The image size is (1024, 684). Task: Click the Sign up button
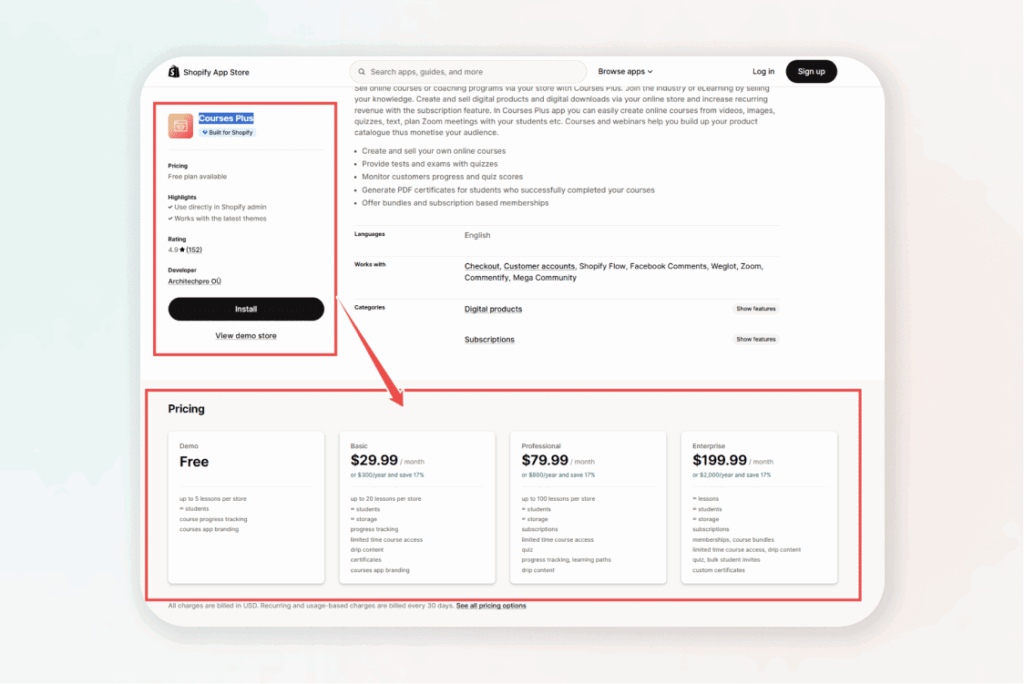811,71
